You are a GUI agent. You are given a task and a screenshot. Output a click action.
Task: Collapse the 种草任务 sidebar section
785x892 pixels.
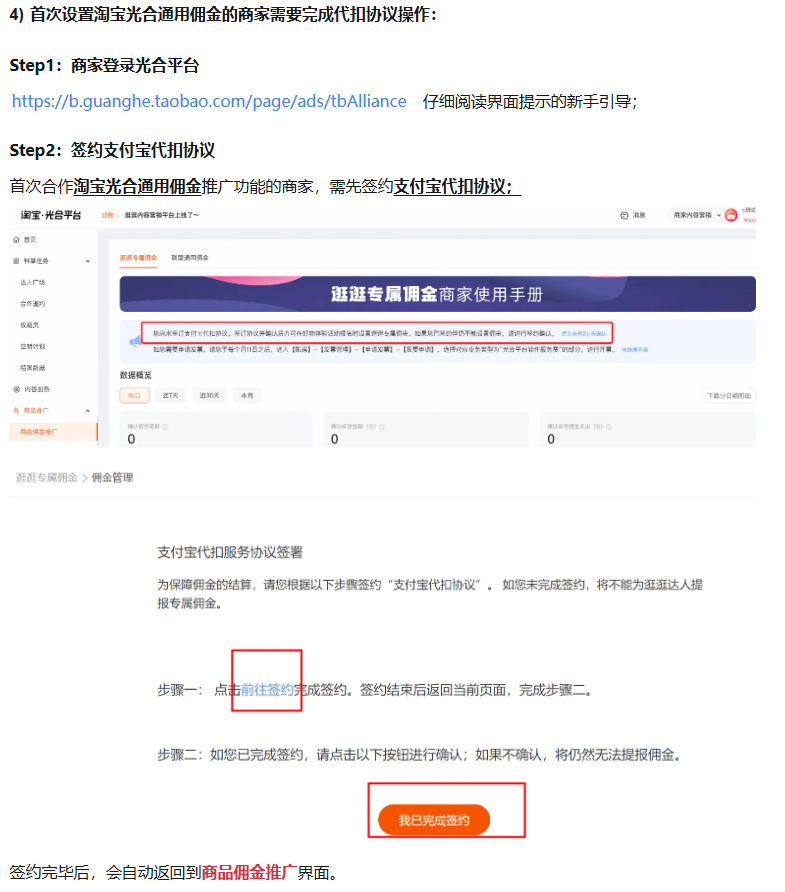tap(88, 261)
